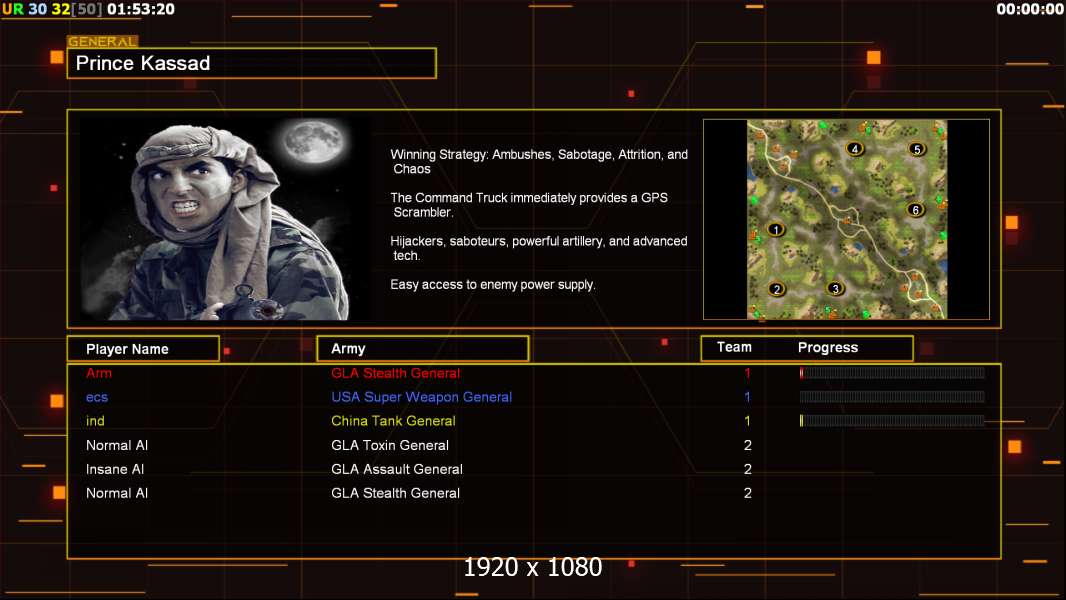
Task: Click Arm's loading progress bar
Action: point(892,372)
